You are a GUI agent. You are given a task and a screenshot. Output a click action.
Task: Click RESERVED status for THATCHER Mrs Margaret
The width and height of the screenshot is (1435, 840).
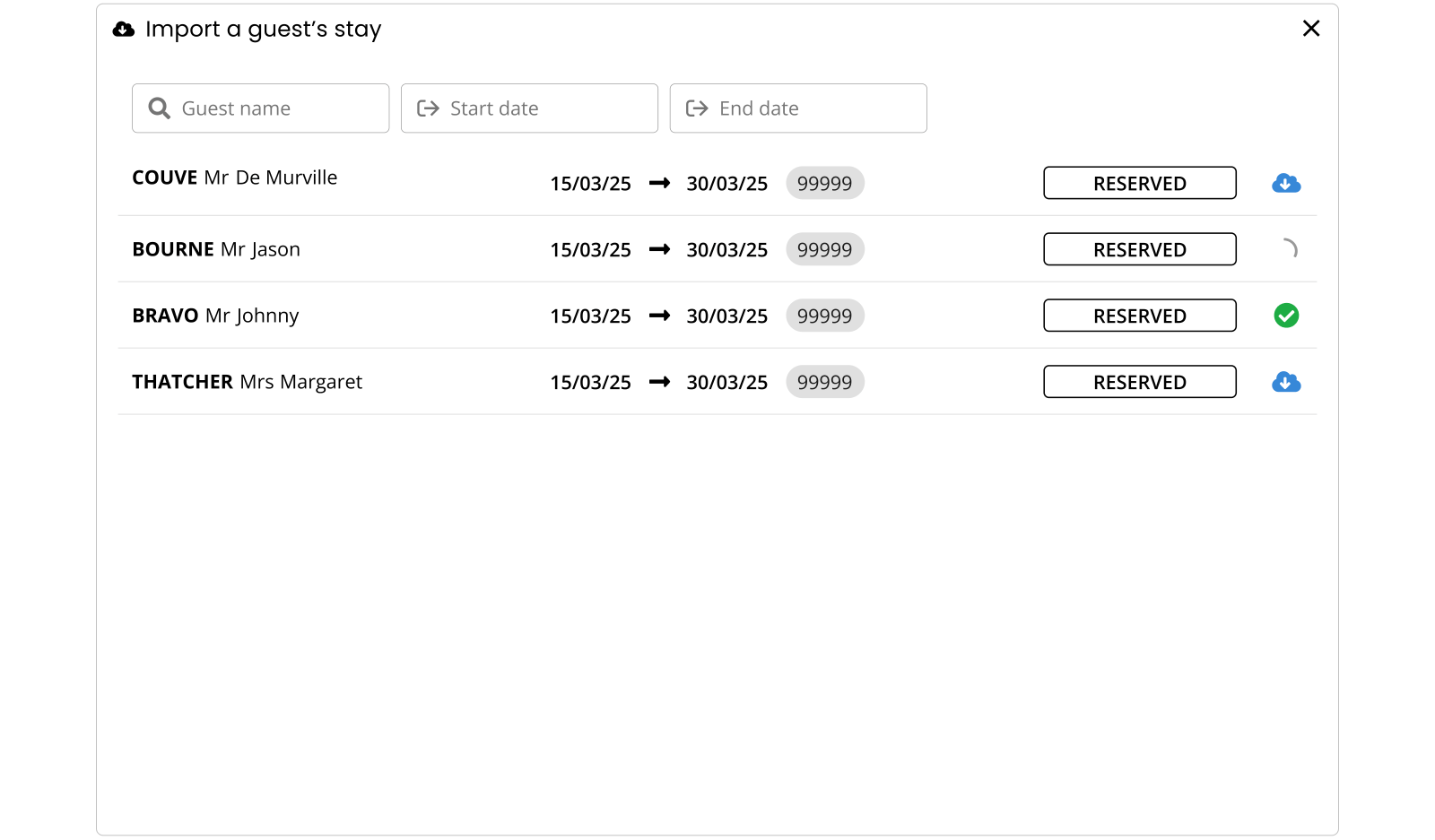(1140, 382)
